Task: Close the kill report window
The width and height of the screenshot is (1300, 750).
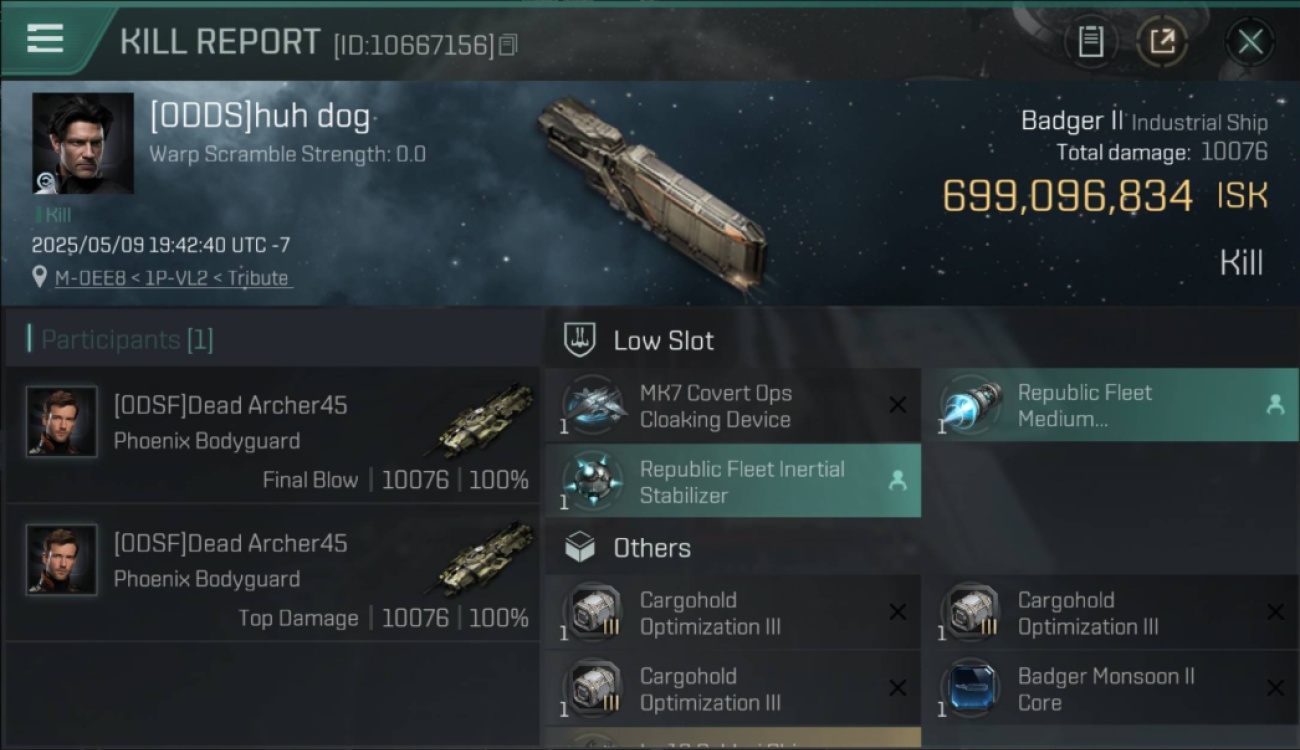Action: coord(1250,42)
